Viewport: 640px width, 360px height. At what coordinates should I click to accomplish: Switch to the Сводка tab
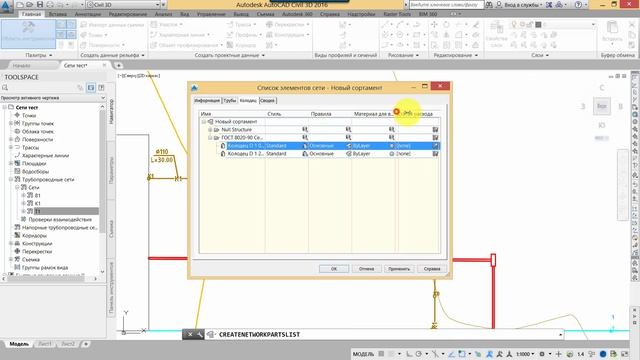[267, 100]
